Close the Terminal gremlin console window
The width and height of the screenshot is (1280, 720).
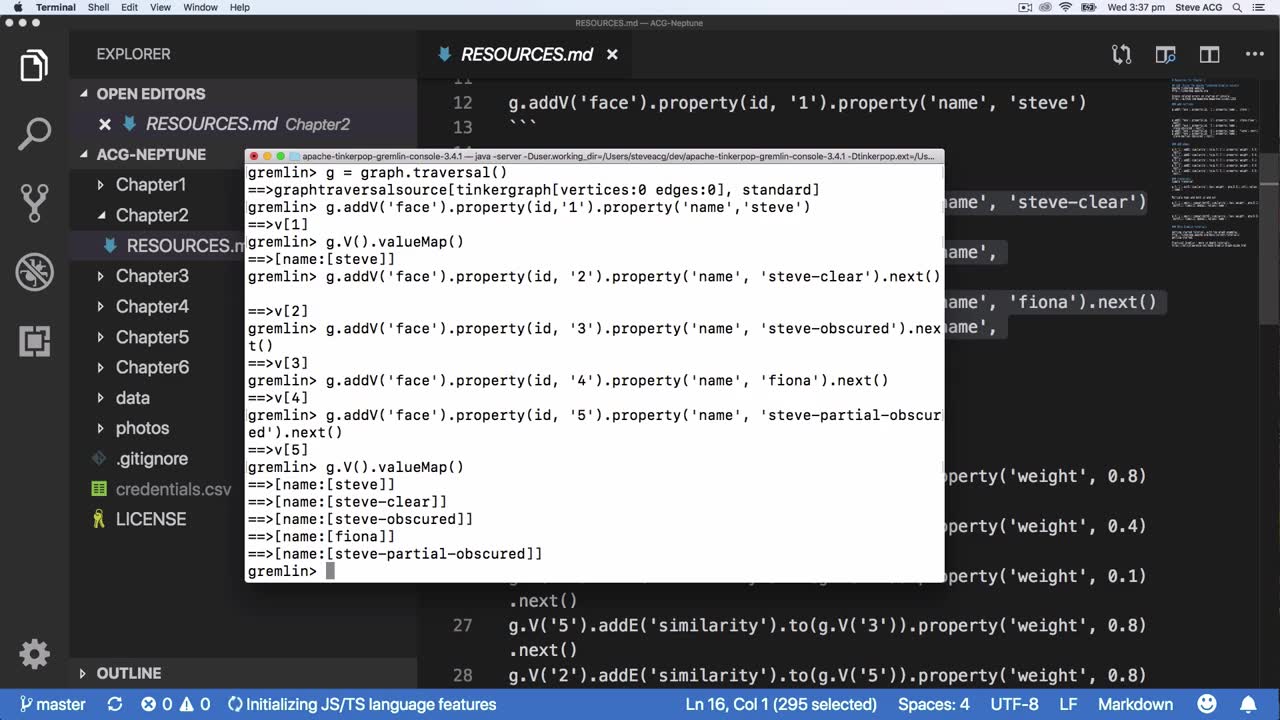(x=254, y=156)
